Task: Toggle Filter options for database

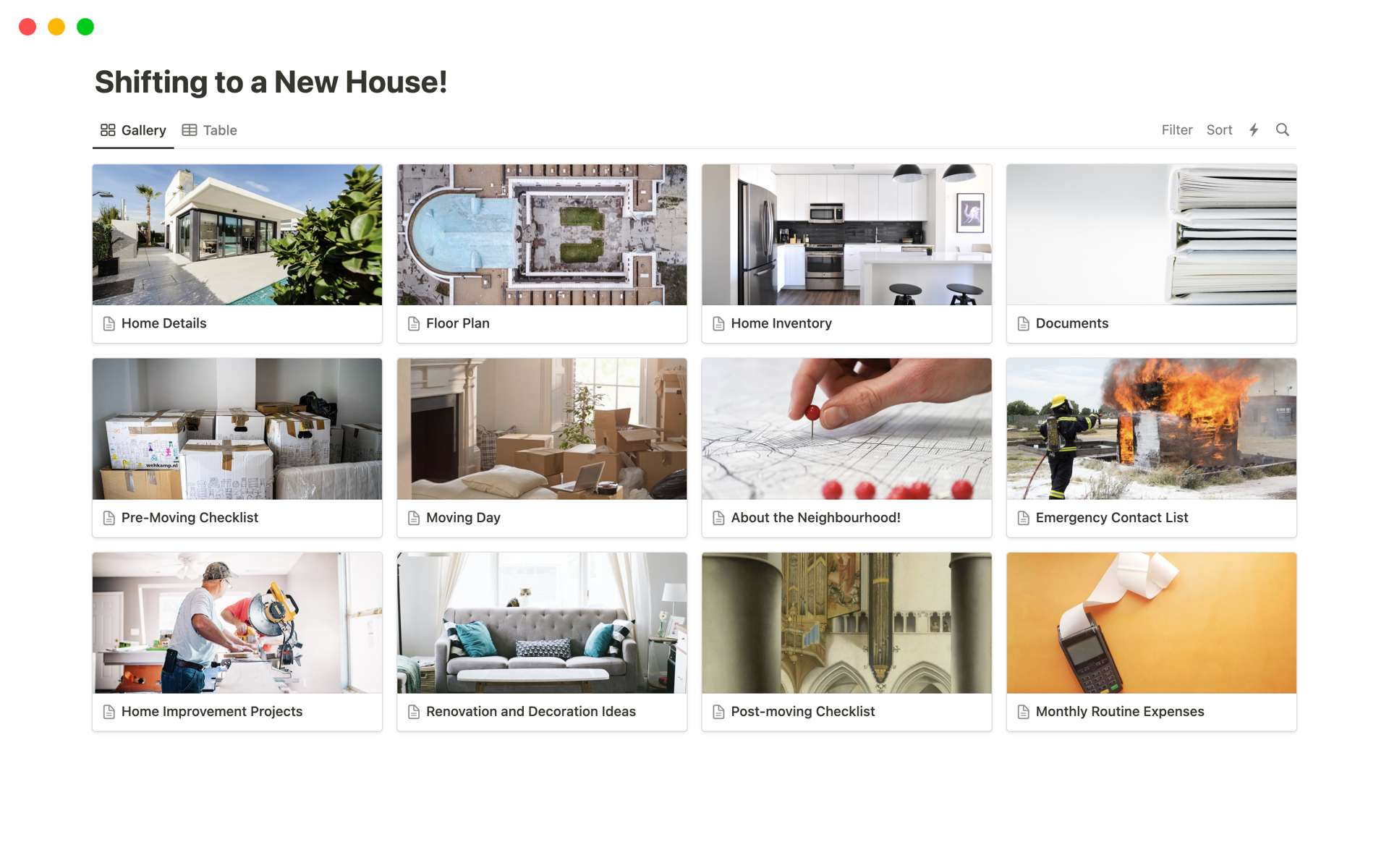Action: tap(1177, 130)
